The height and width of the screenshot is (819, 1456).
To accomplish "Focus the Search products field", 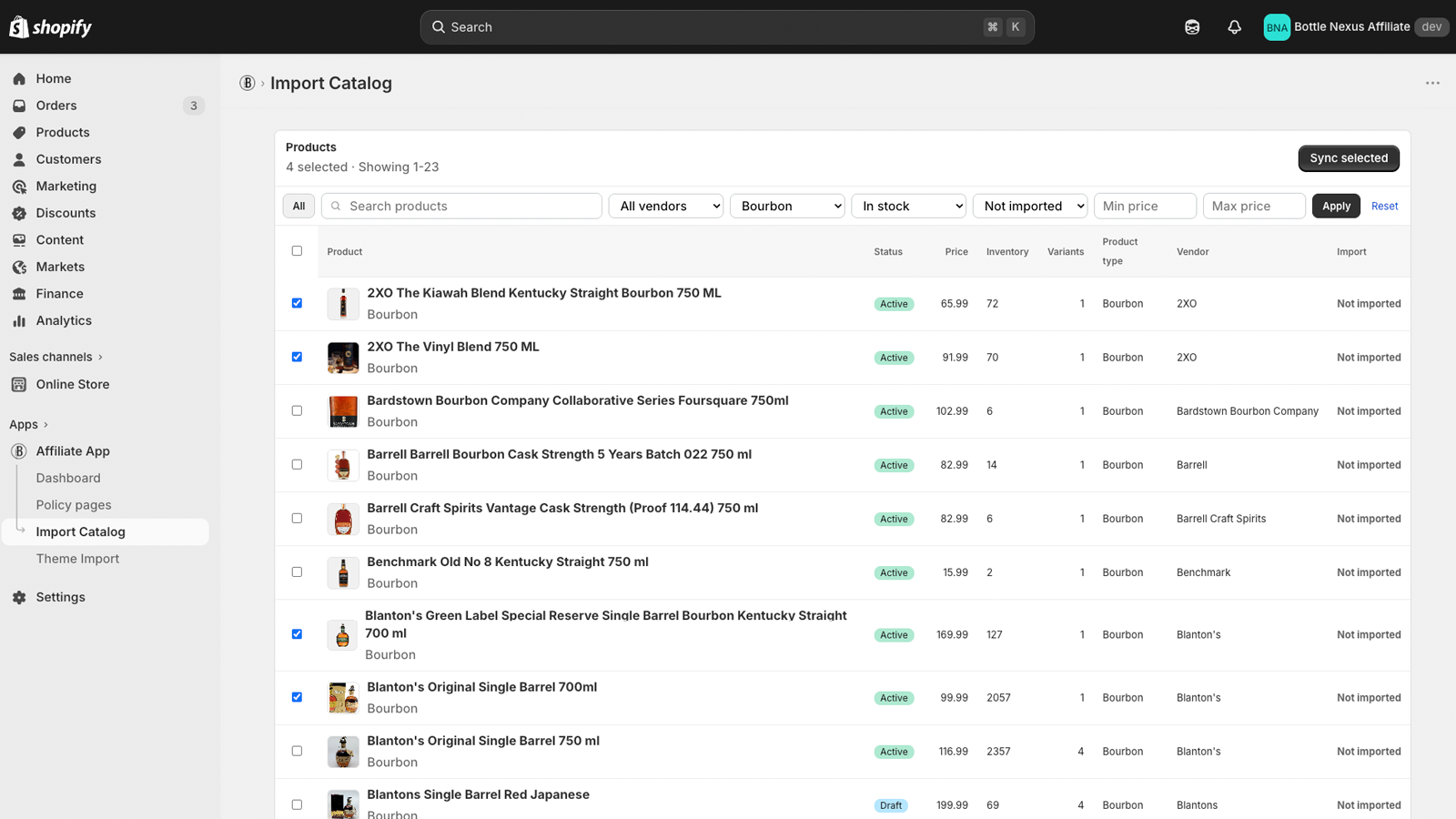I will tap(461, 207).
